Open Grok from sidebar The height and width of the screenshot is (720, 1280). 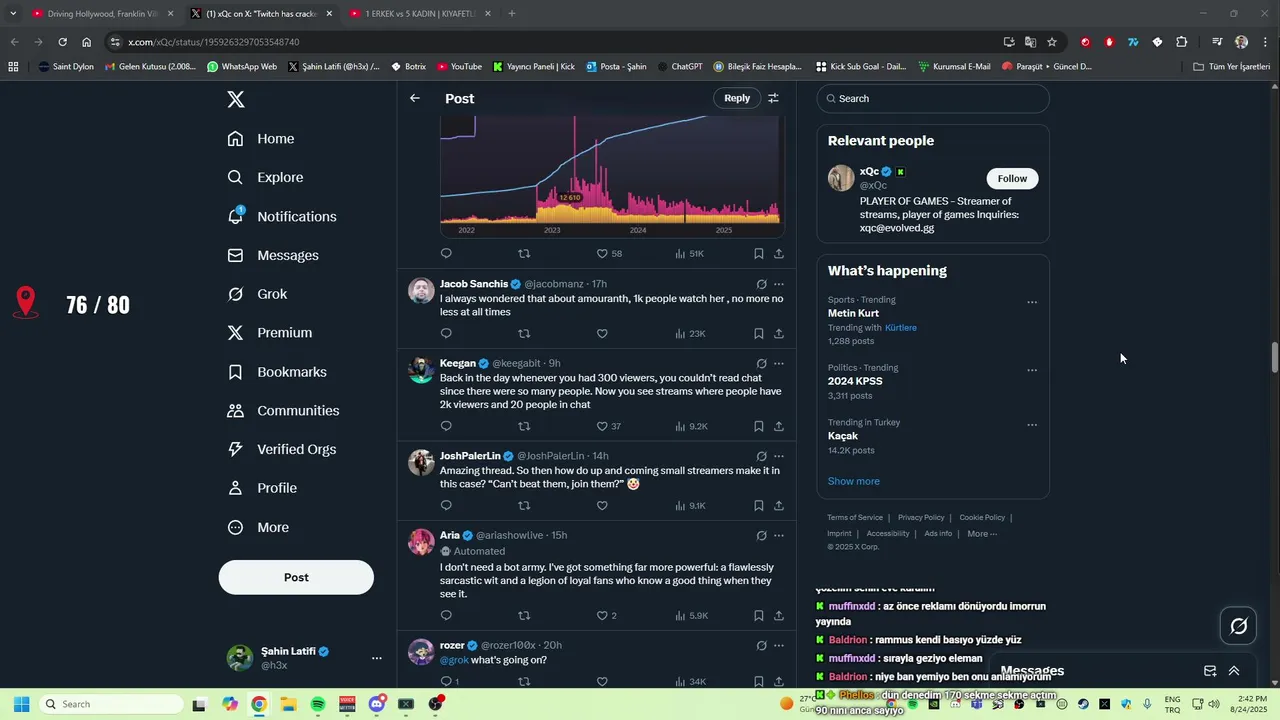tap(257, 294)
